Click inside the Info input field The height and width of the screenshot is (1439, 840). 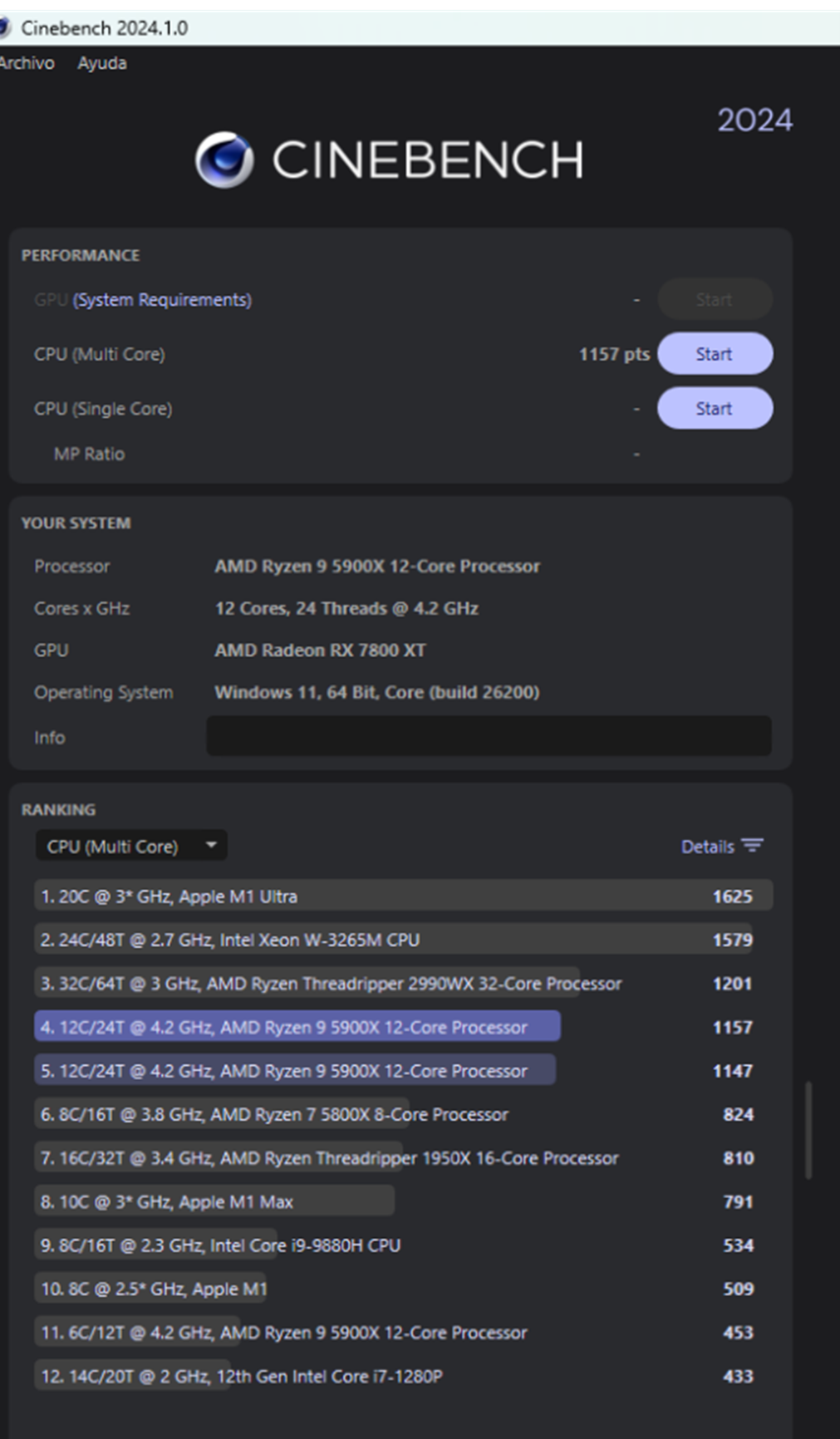click(x=489, y=736)
